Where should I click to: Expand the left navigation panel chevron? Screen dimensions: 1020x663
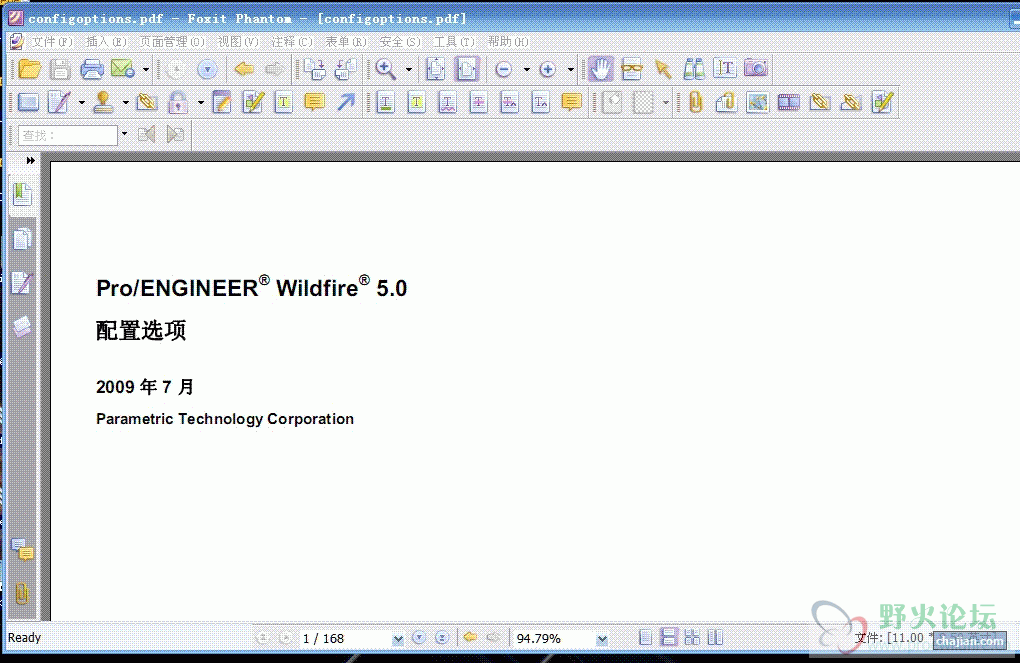(31, 160)
